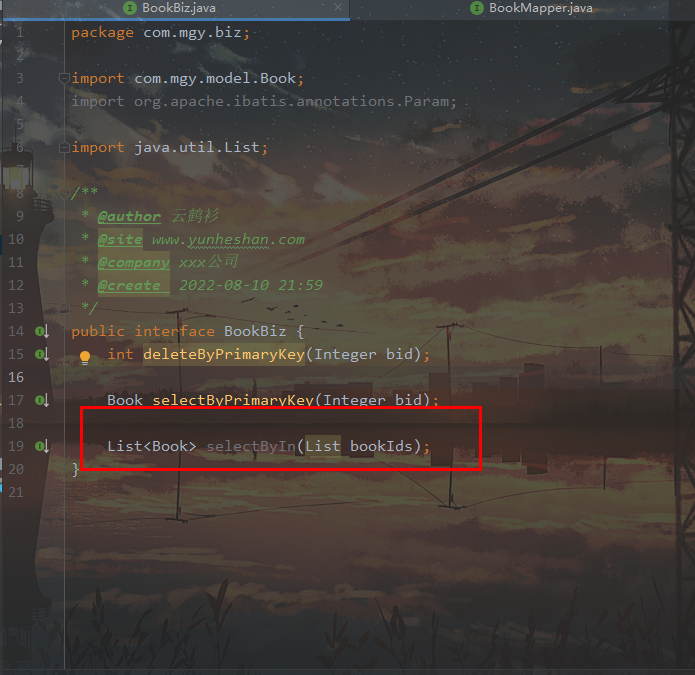Click the selectByPrimaryKey method name

point(233,400)
